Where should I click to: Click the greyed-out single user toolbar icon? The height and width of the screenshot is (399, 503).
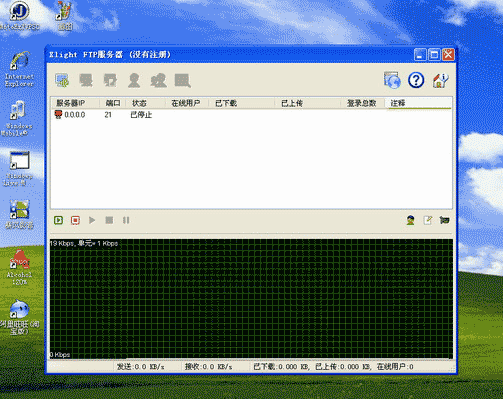pyautogui.click(x=134, y=80)
